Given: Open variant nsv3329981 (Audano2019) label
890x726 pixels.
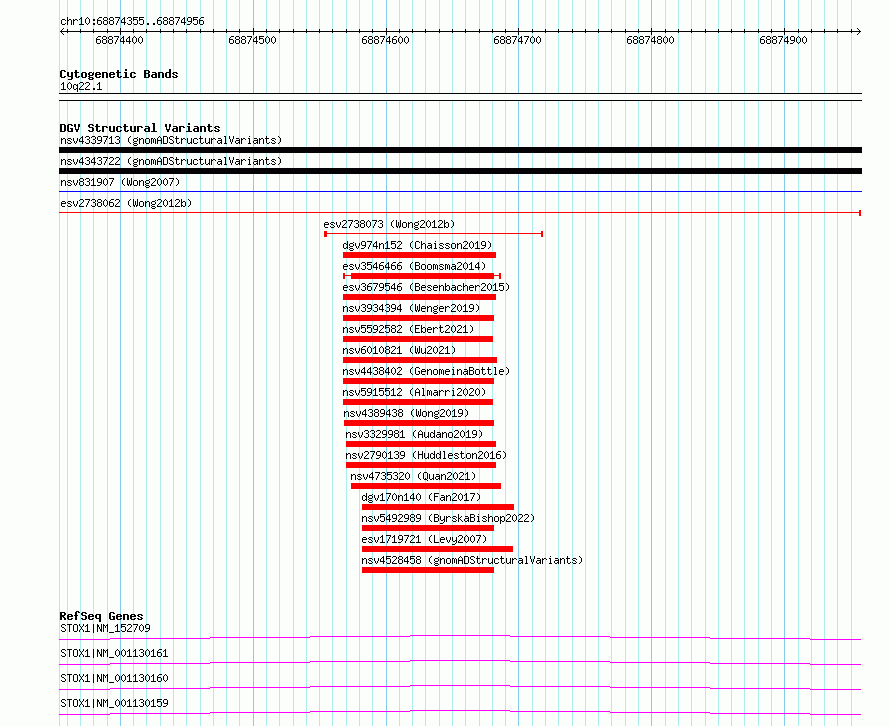Looking at the screenshot, I should click(x=414, y=434).
